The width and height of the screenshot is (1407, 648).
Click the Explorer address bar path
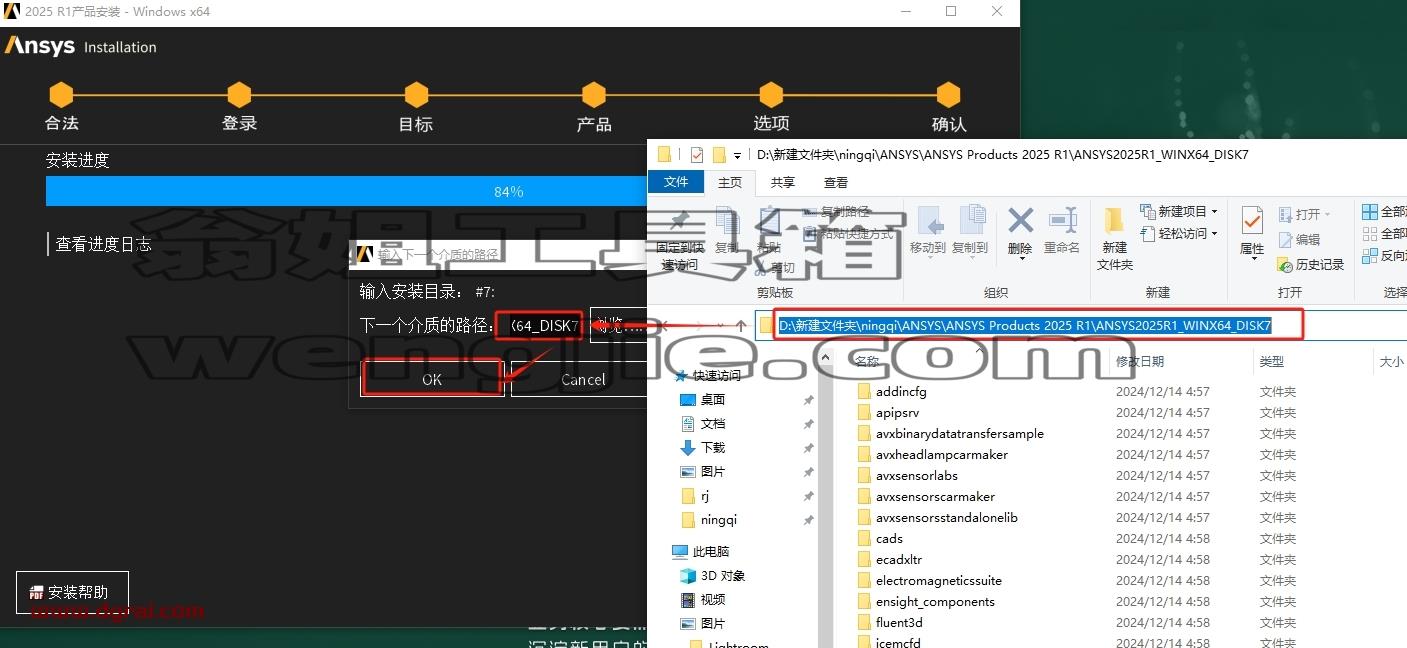coord(1025,326)
